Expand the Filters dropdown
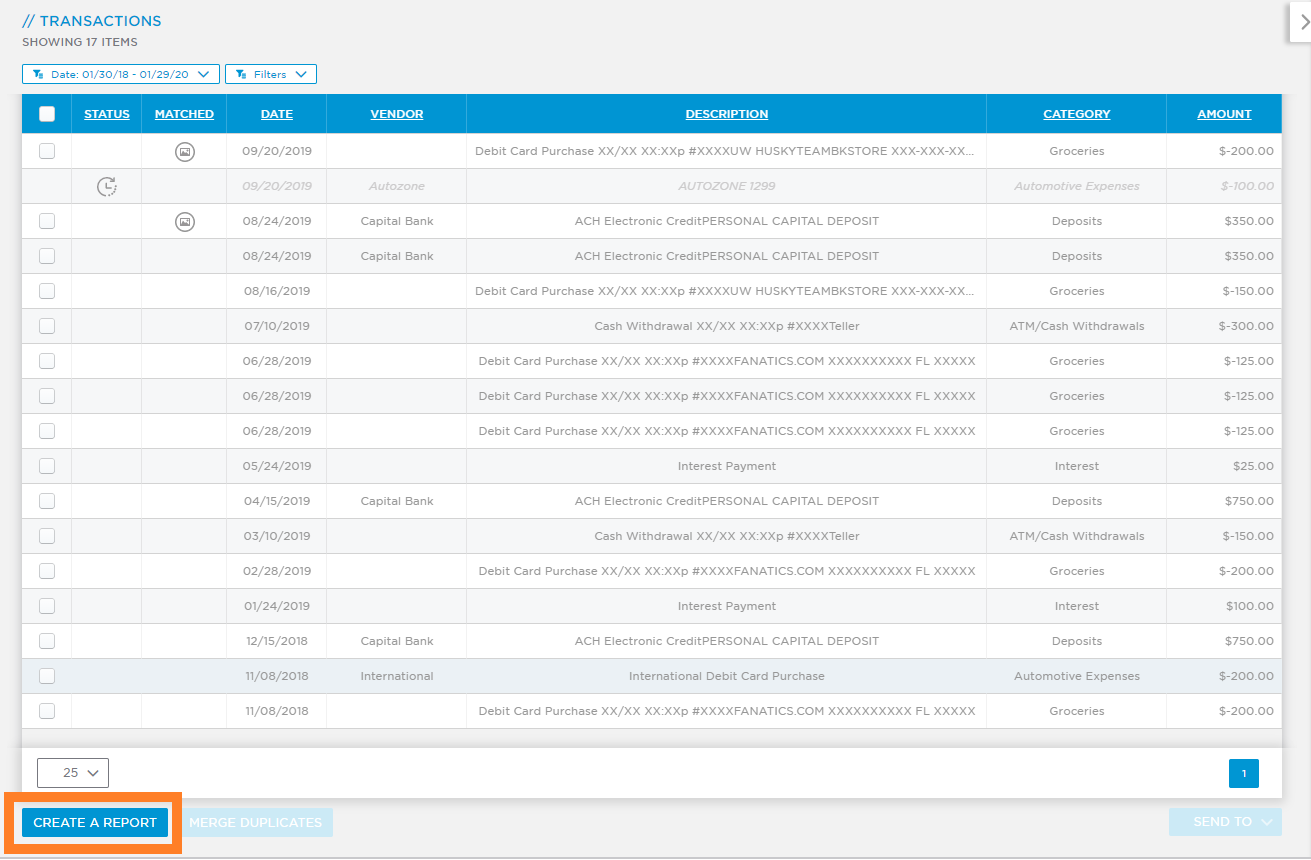This screenshot has height=860, width=1311. (271, 74)
